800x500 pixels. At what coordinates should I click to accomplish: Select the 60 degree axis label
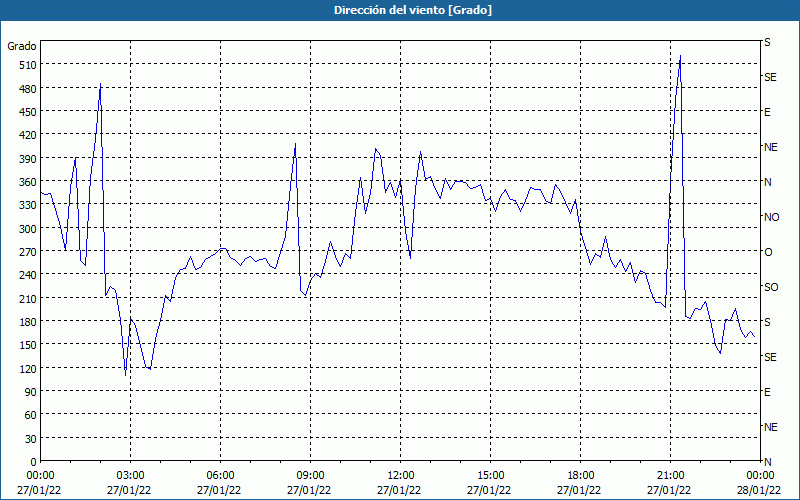[x=30, y=415]
